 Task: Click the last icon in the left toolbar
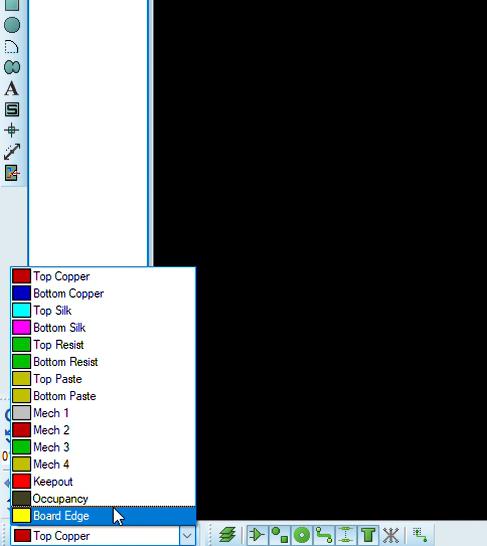point(12,173)
